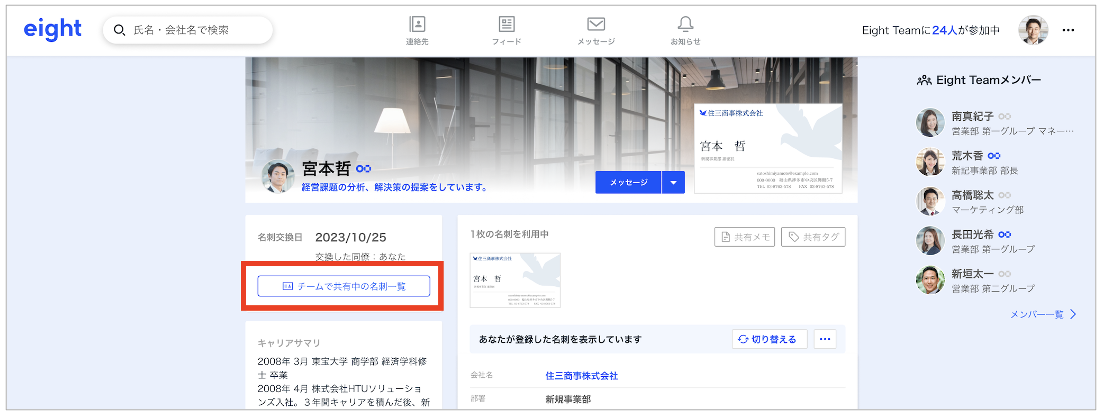Select the small business card thumbnail
The width and height of the screenshot is (1102, 418).
click(515, 280)
